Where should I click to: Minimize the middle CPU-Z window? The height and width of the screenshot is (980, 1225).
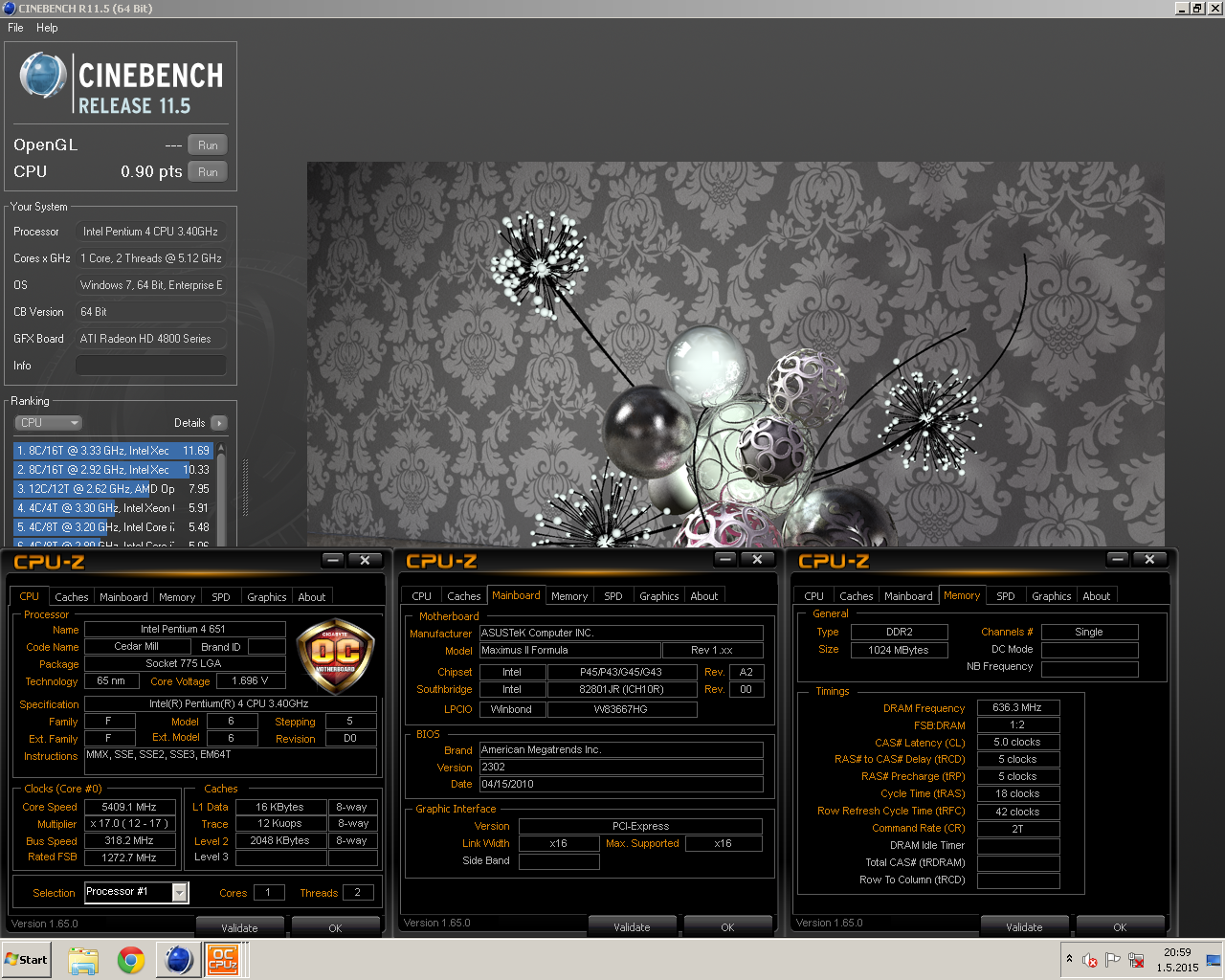(x=725, y=559)
